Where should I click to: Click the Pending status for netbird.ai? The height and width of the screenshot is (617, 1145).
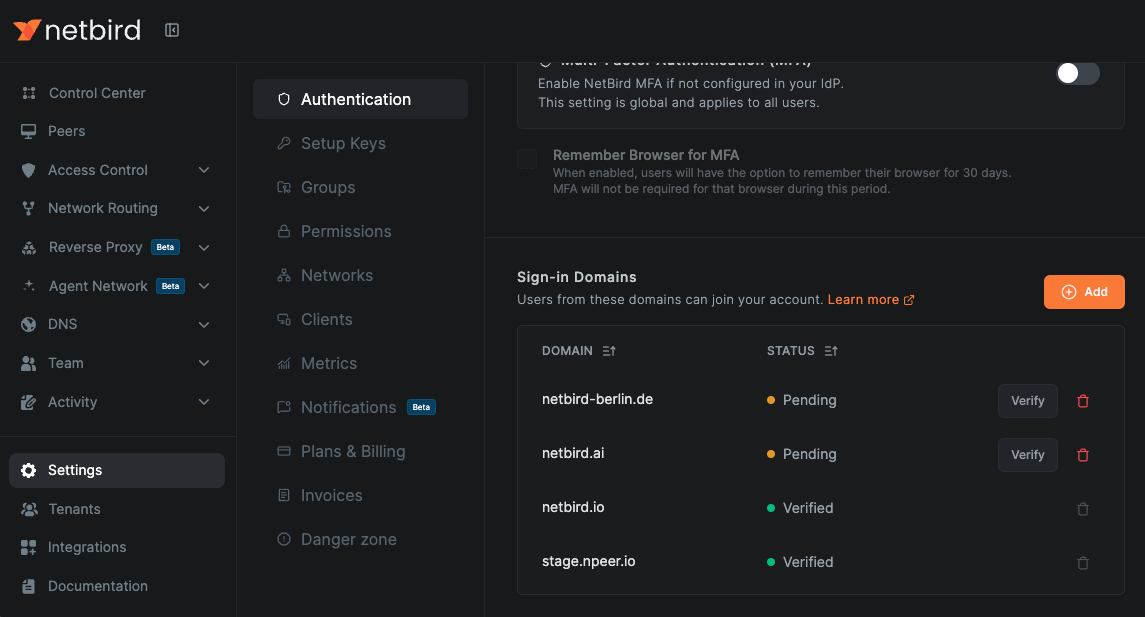point(801,454)
